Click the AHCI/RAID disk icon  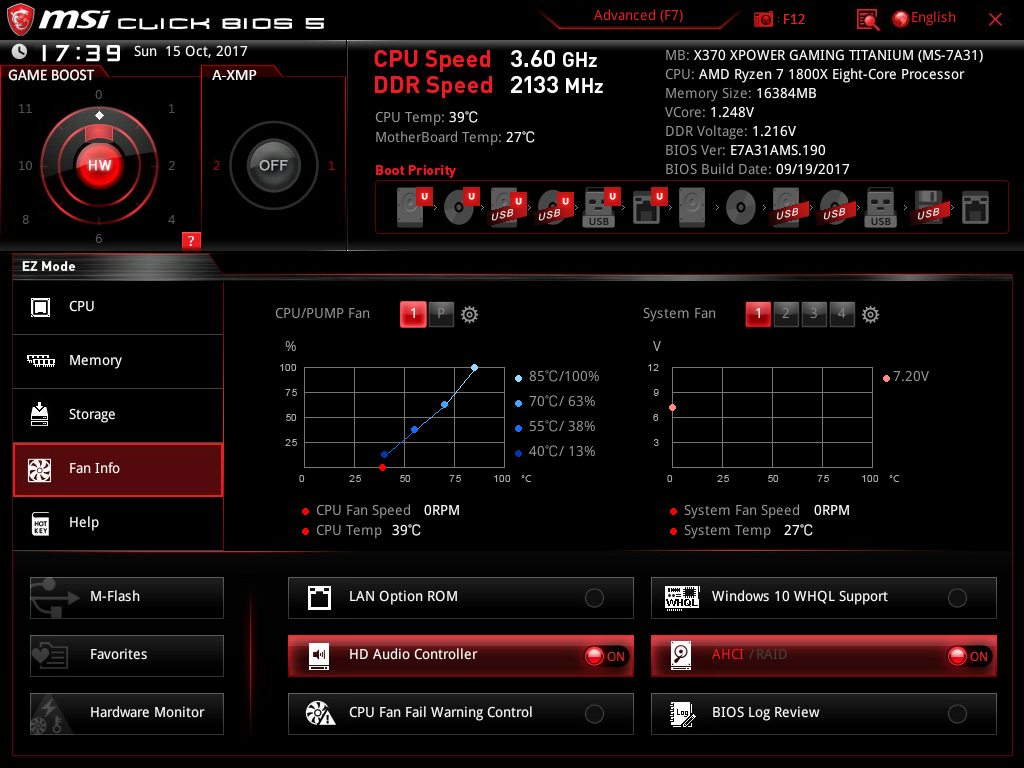point(681,655)
